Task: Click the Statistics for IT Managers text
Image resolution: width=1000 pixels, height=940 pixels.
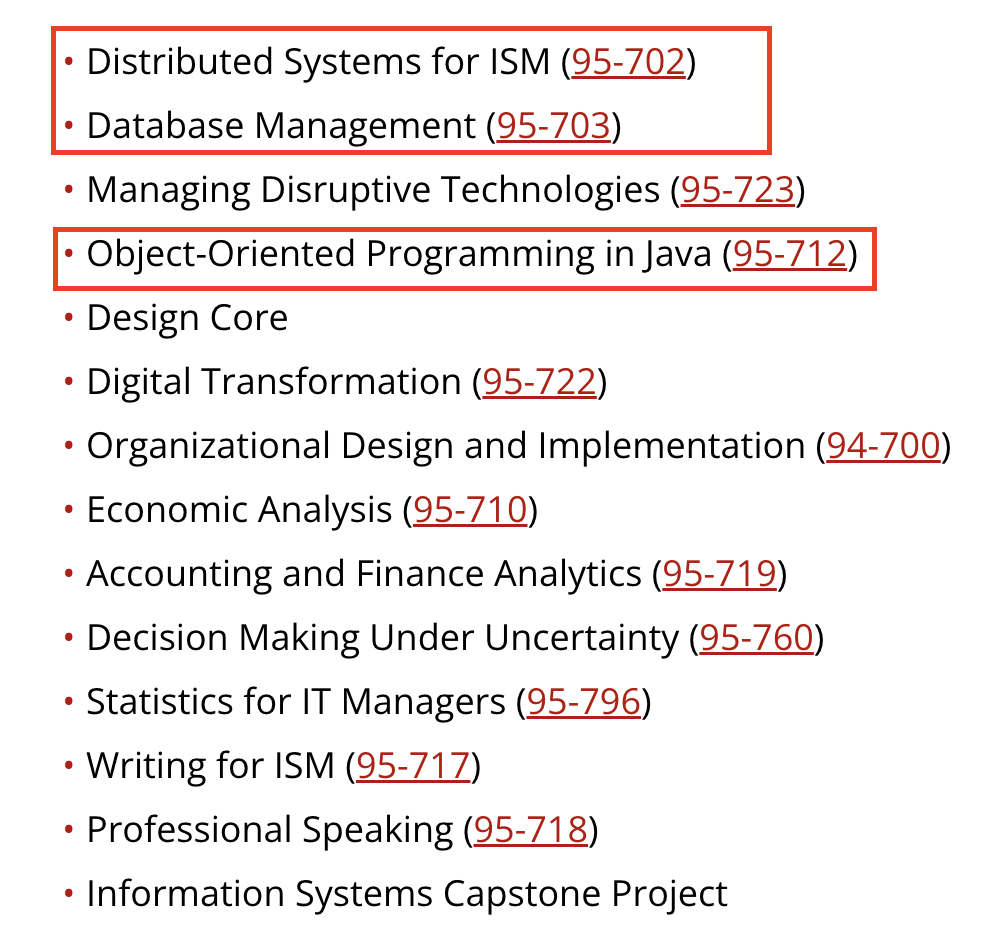Action: pos(296,702)
